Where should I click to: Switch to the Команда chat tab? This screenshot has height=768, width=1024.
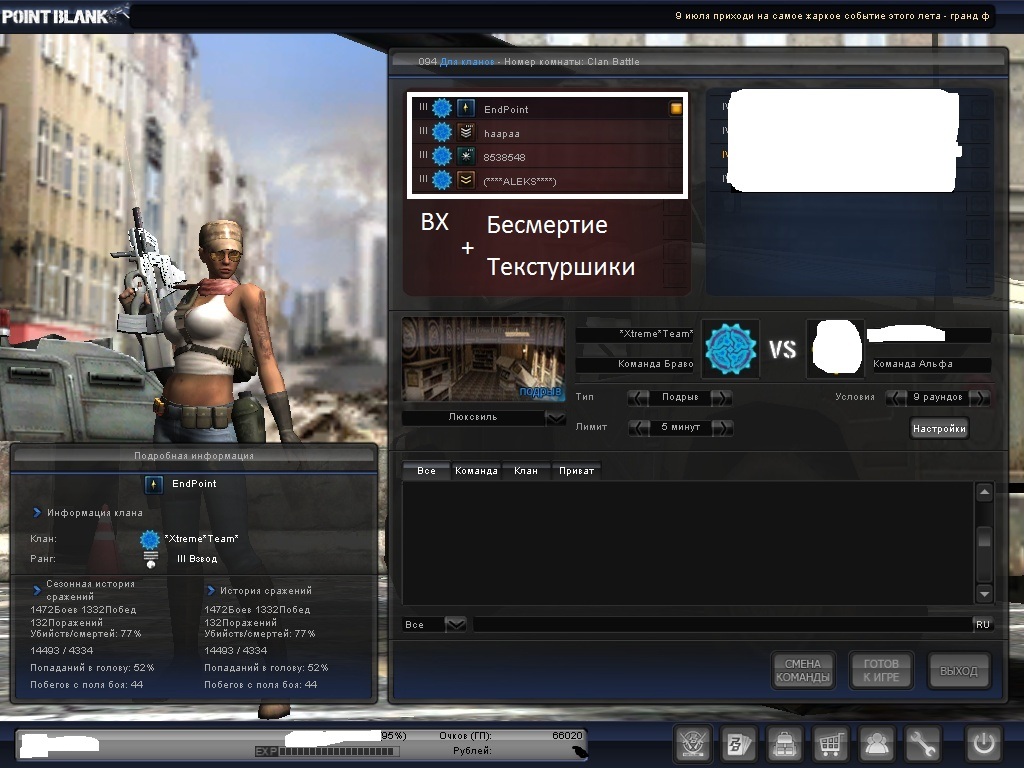click(x=476, y=470)
